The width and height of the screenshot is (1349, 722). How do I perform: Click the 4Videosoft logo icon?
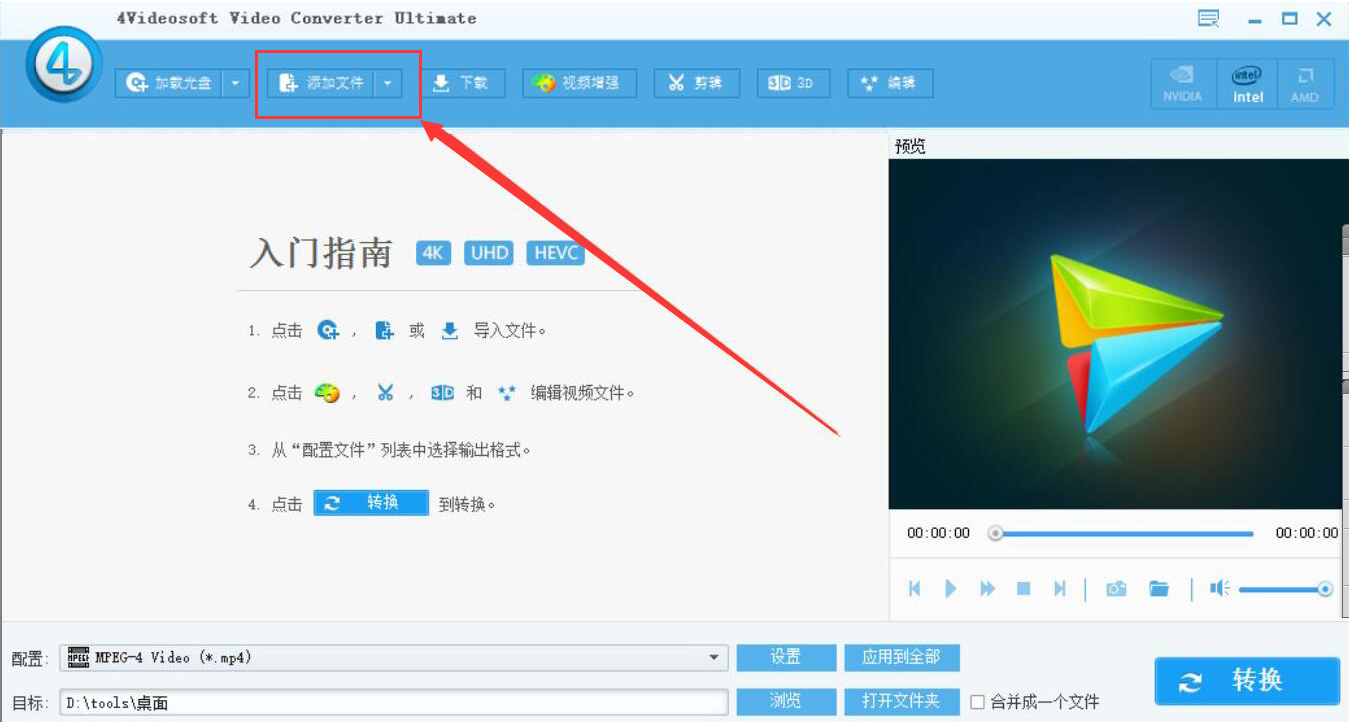[64, 64]
